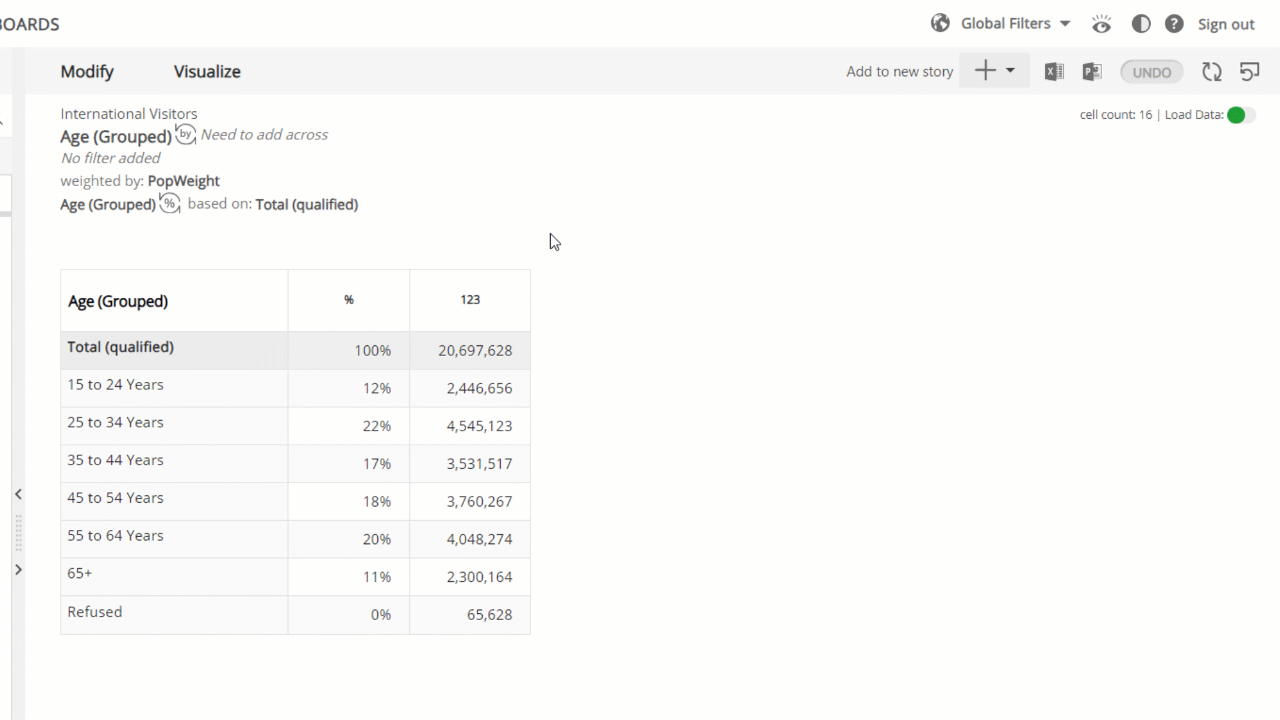The height and width of the screenshot is (720, 1280).
Task: Click the UNDO button
Action: (x=1152, y=72)
